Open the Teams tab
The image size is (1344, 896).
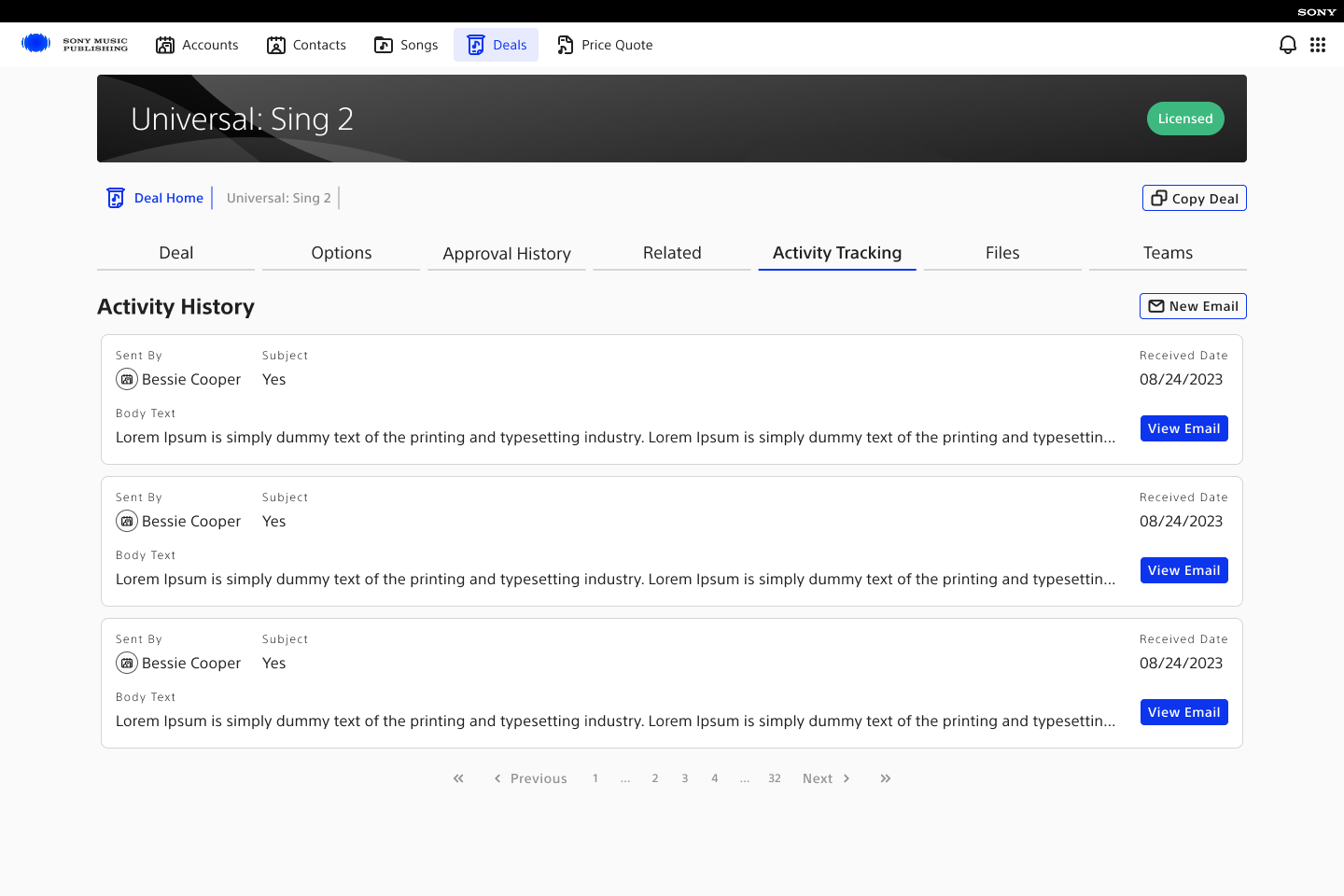(1168, 253)
